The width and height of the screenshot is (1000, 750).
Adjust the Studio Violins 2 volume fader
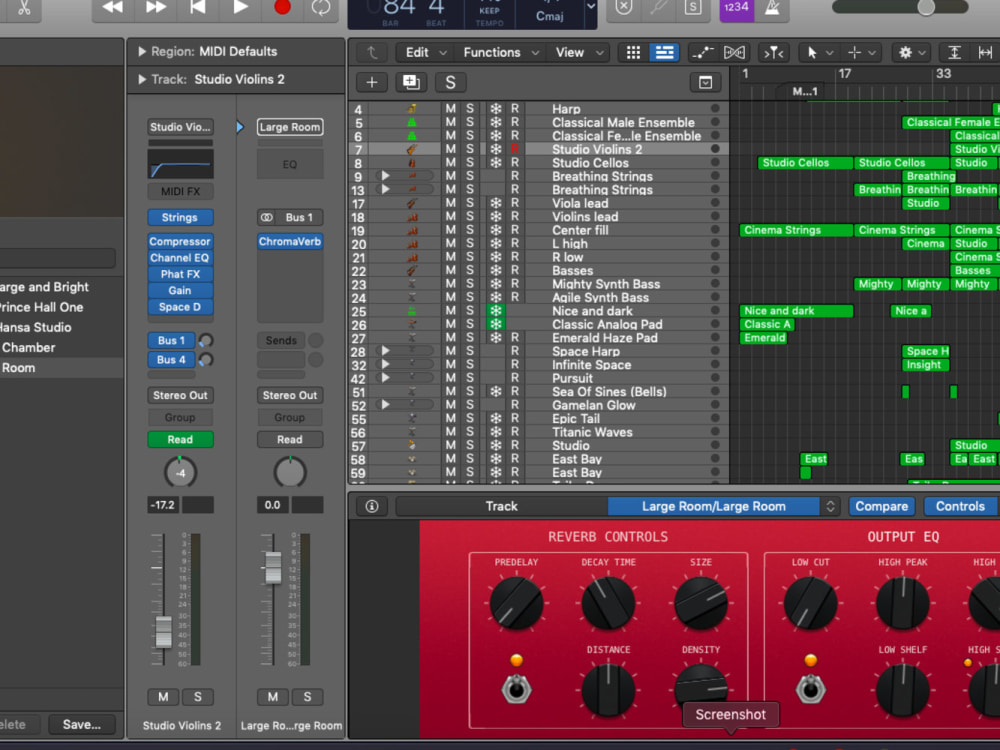pyautogui.click(x=163, y=631)
